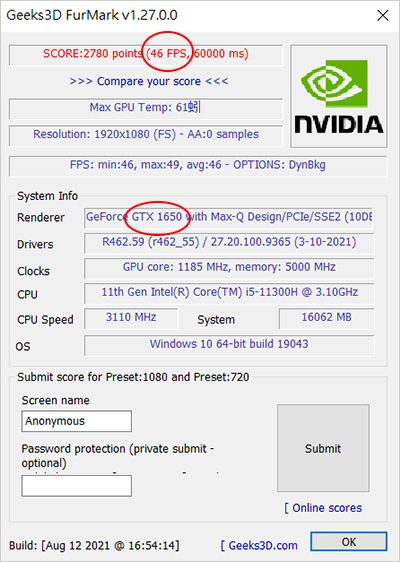Focus the Screen name input field
The height and width of the screenshot is (562, 400).
click(x=77, y=421)
